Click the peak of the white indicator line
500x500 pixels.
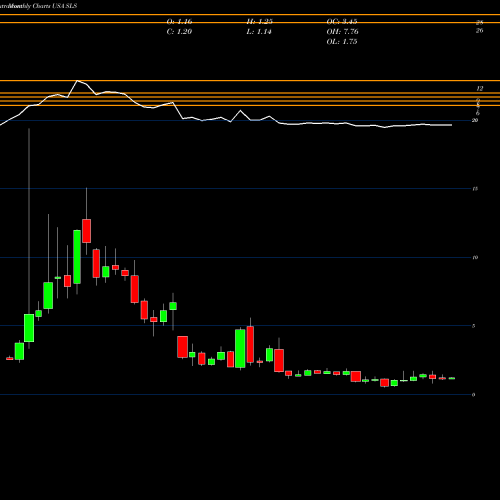[77, 81]
